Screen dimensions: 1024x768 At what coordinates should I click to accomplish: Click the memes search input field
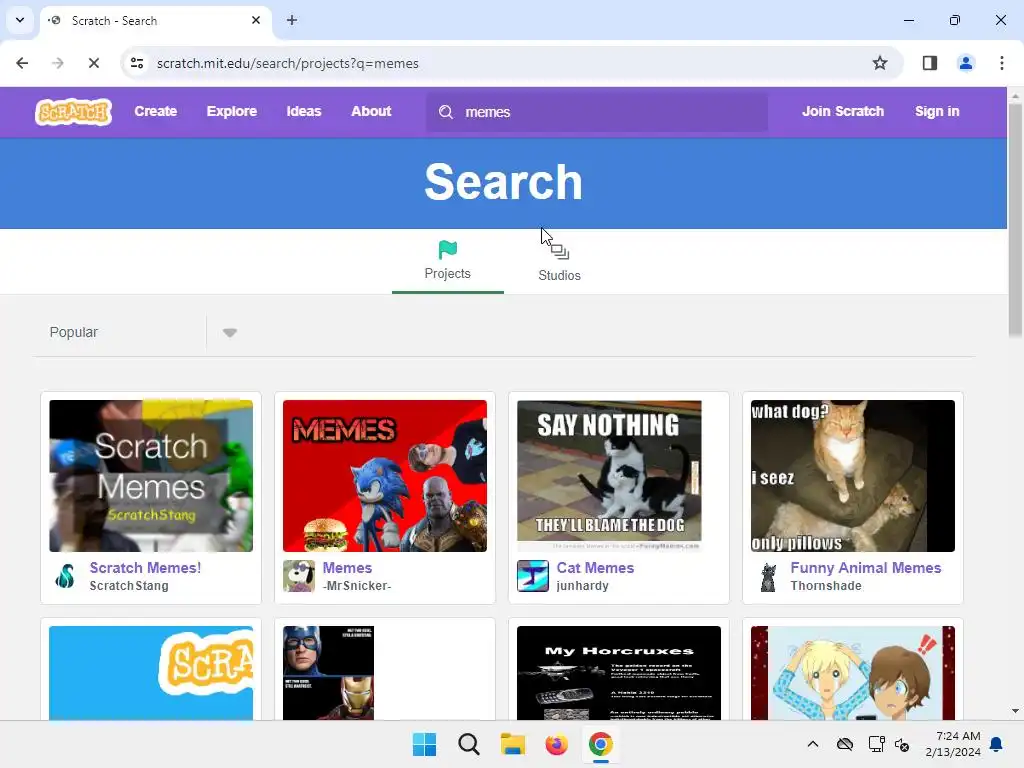[596, 112]
